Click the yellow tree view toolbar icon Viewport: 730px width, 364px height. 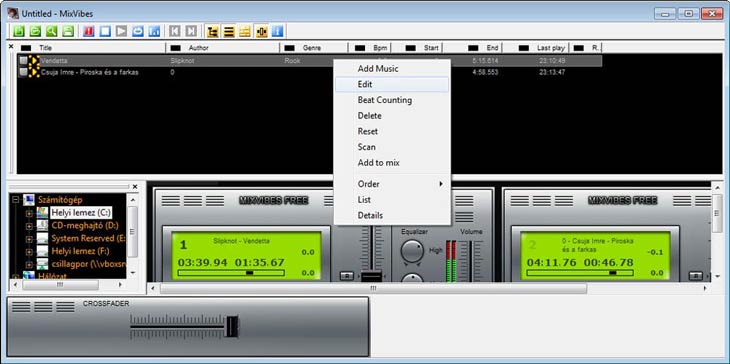click(x=212, y=31)
